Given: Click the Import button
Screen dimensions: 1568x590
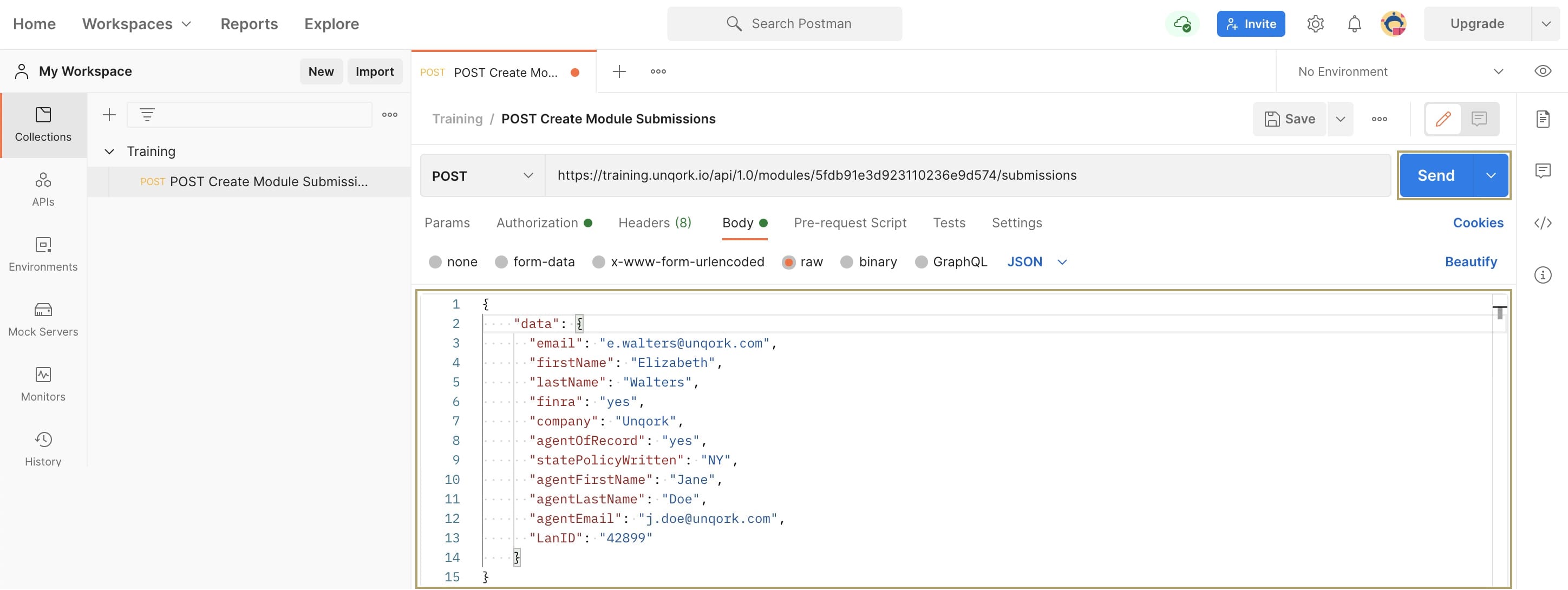Looking at the screenshot, I should (374, 71).
